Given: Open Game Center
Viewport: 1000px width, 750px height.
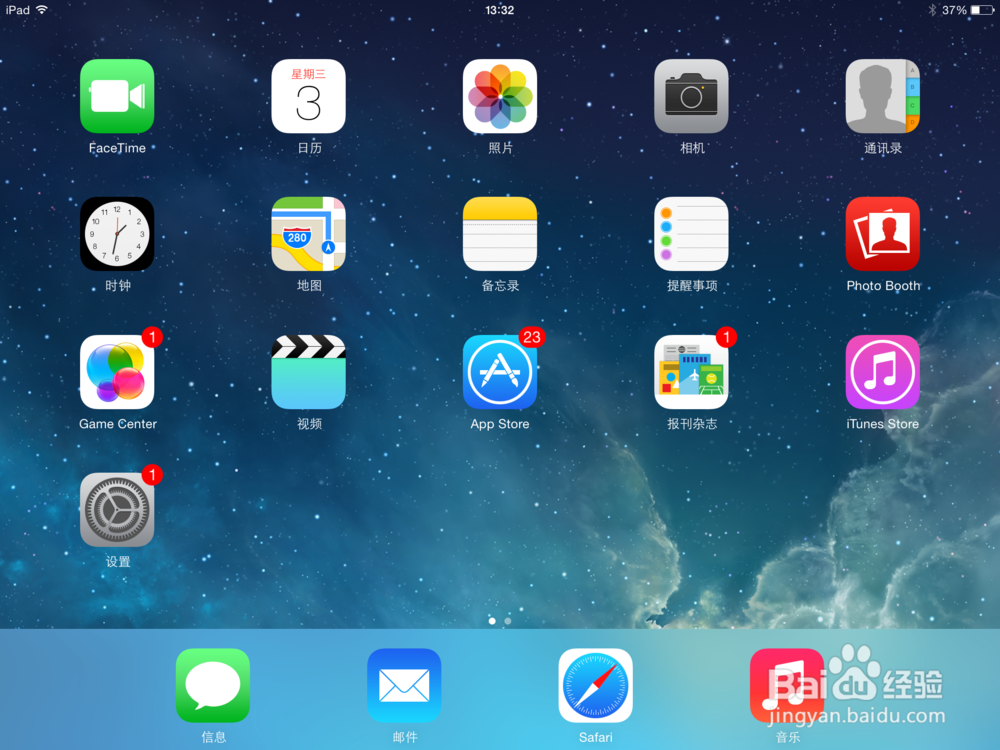Looking at the screenshot, I should pyautogui.click(x=117, y=372).
